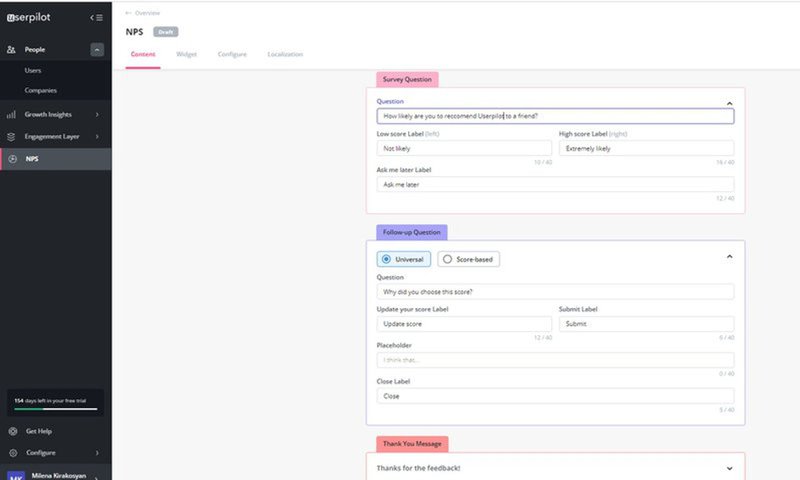Expand Engagement Layer submenu
This screenshot has width=800, height=480.
pyautogui.click(x=97, y=137)
